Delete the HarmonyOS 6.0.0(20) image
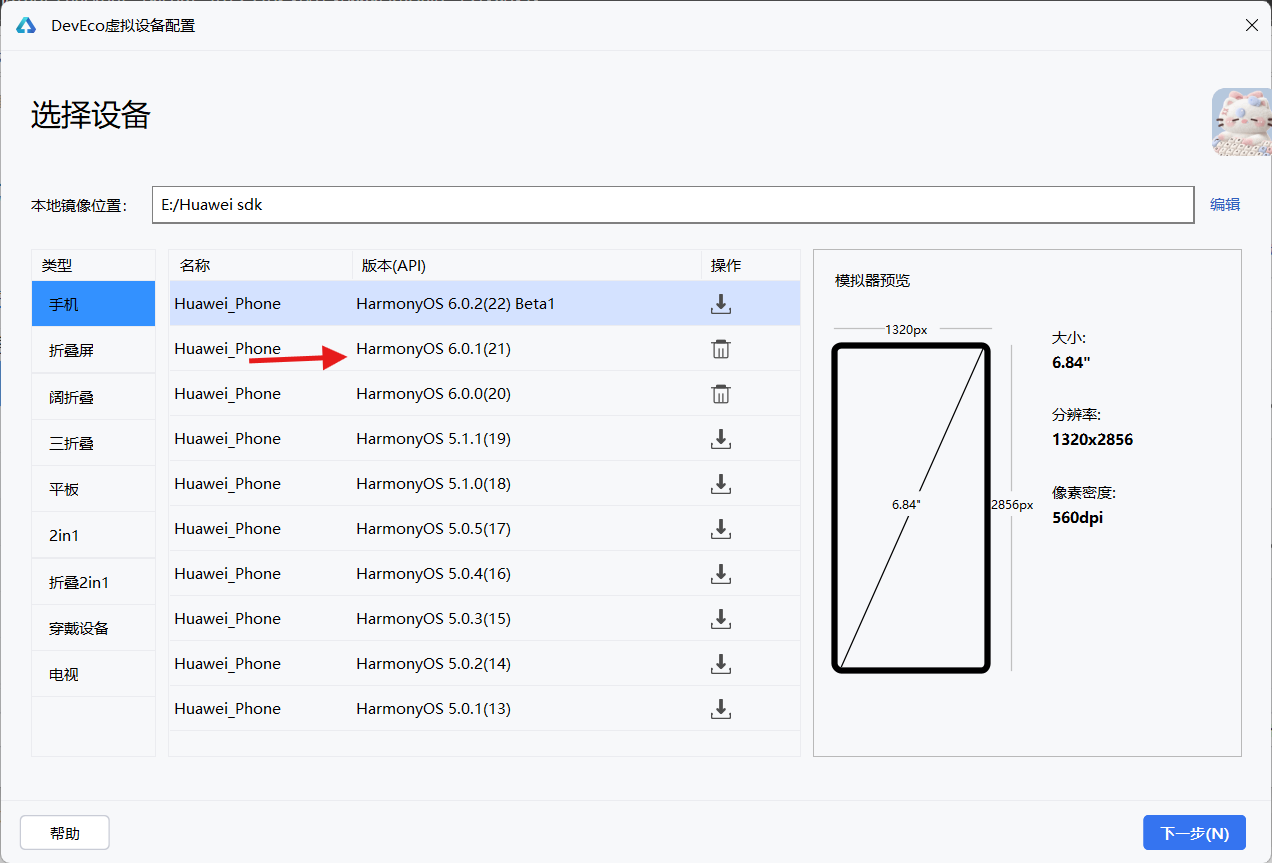The width and height of the screenshot is (1272, 863). pyautogui.click(x=720, y=393)
